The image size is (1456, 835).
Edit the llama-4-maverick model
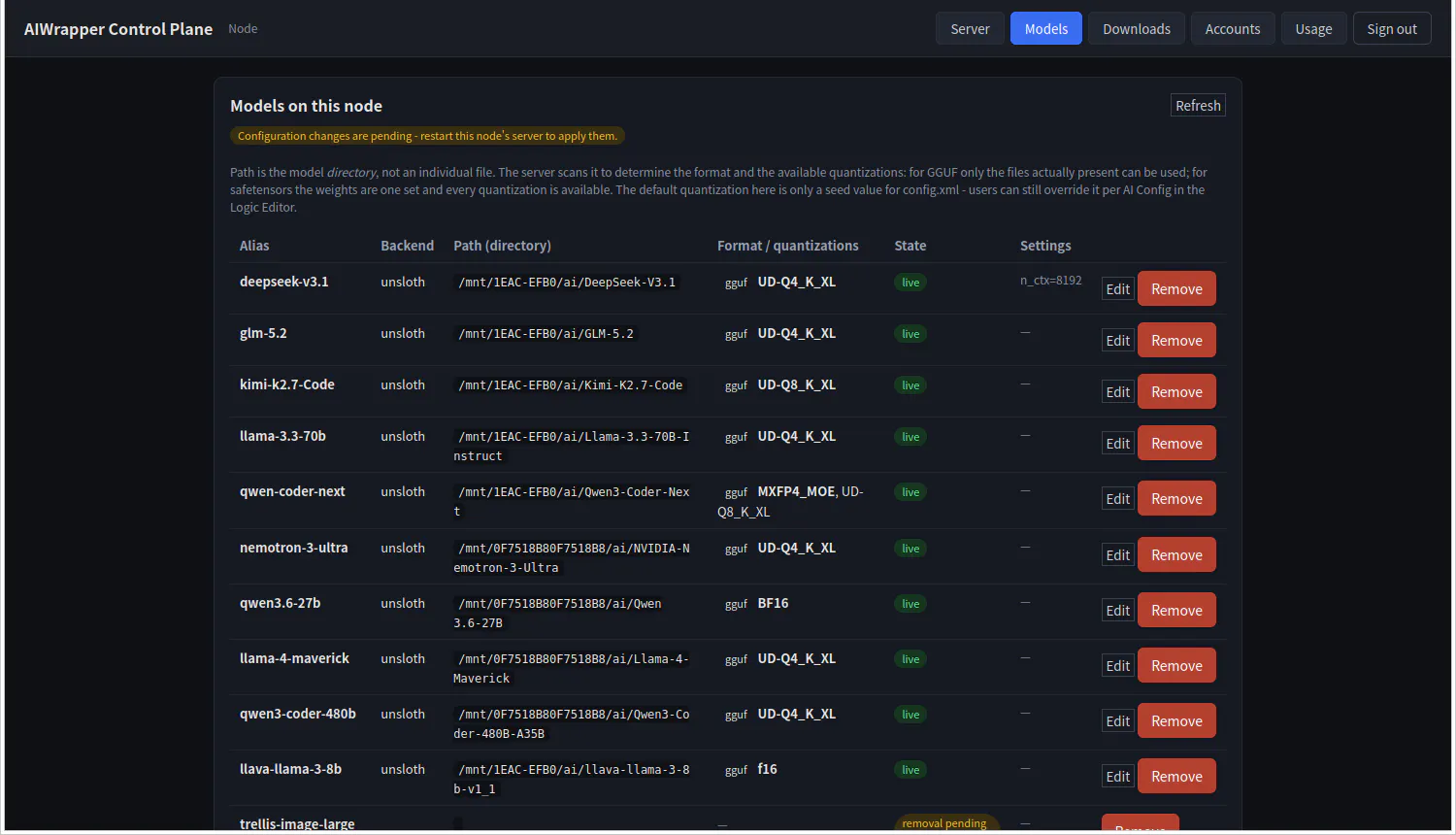pyautogui.click(x=1118, y=666)
